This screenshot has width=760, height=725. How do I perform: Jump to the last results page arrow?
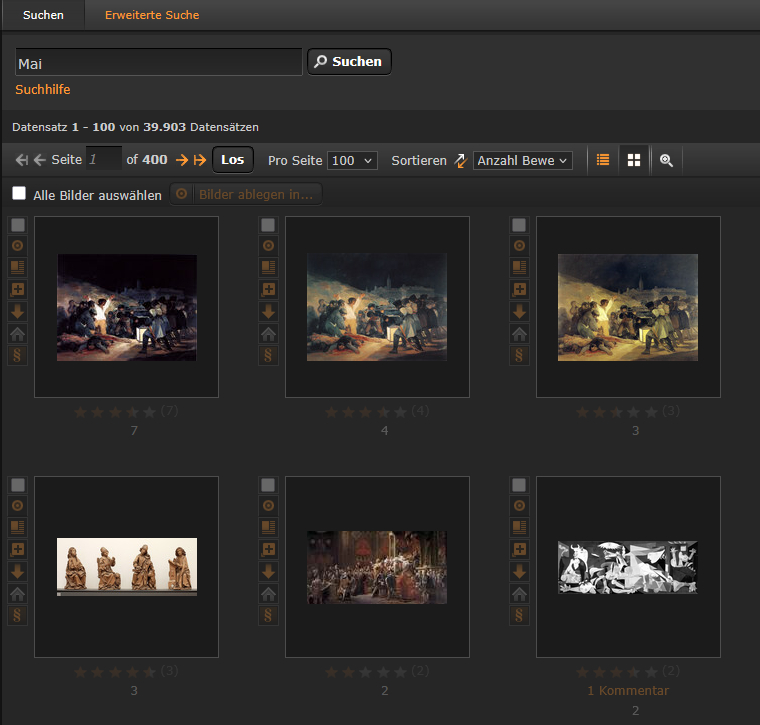pyautogui.click(x=200, y=160)
